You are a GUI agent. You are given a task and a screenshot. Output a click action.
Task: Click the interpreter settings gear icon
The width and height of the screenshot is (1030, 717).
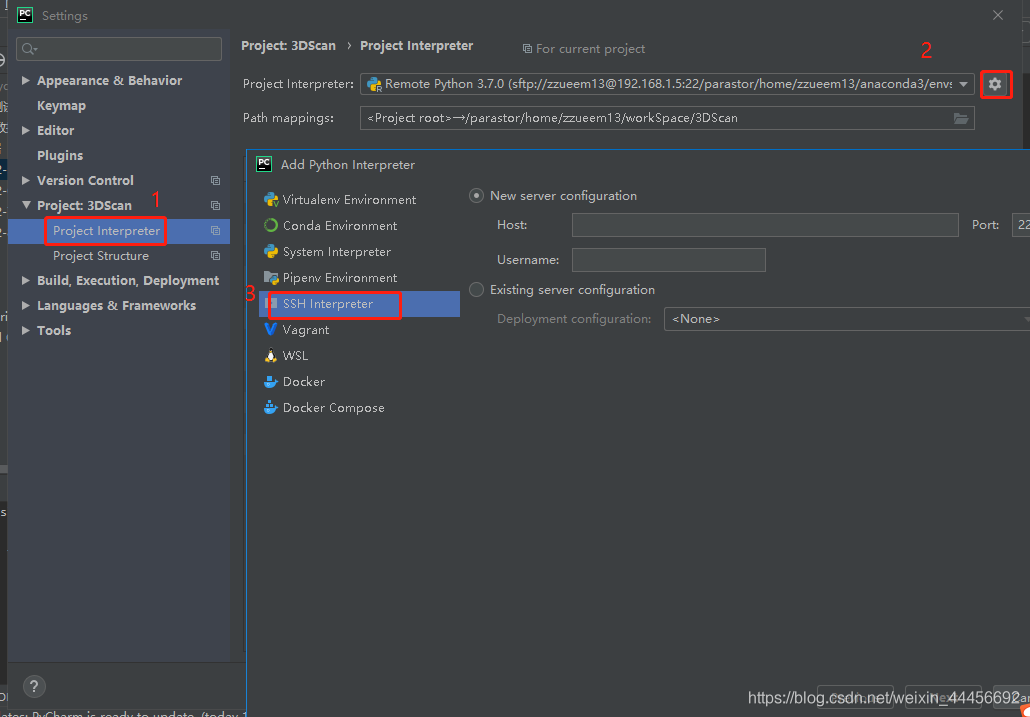[x=995, y=84]
